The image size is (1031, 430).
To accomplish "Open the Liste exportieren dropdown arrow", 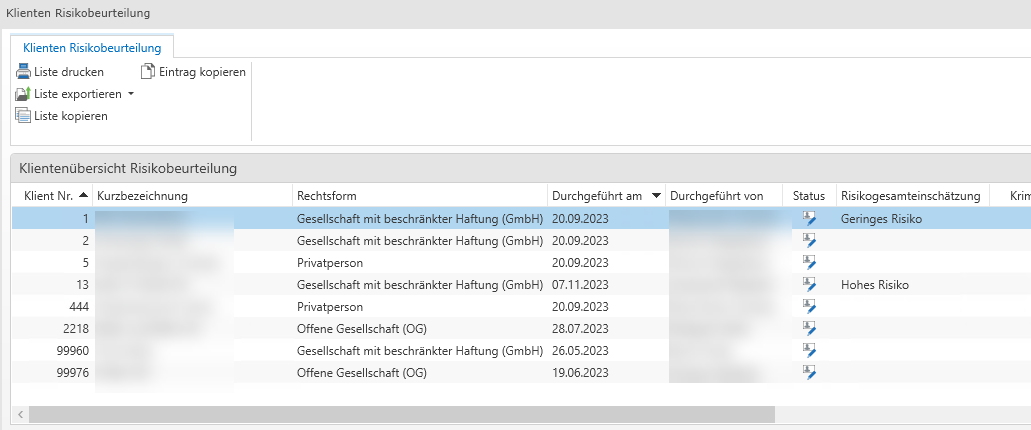I will coord(131,94).
